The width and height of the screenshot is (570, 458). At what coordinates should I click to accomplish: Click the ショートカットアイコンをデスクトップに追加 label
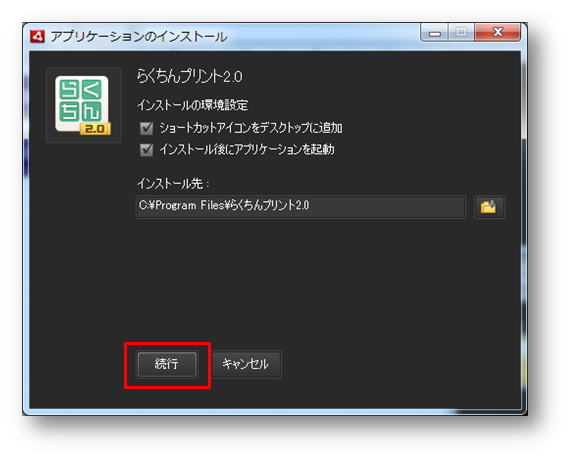[251, 128]
